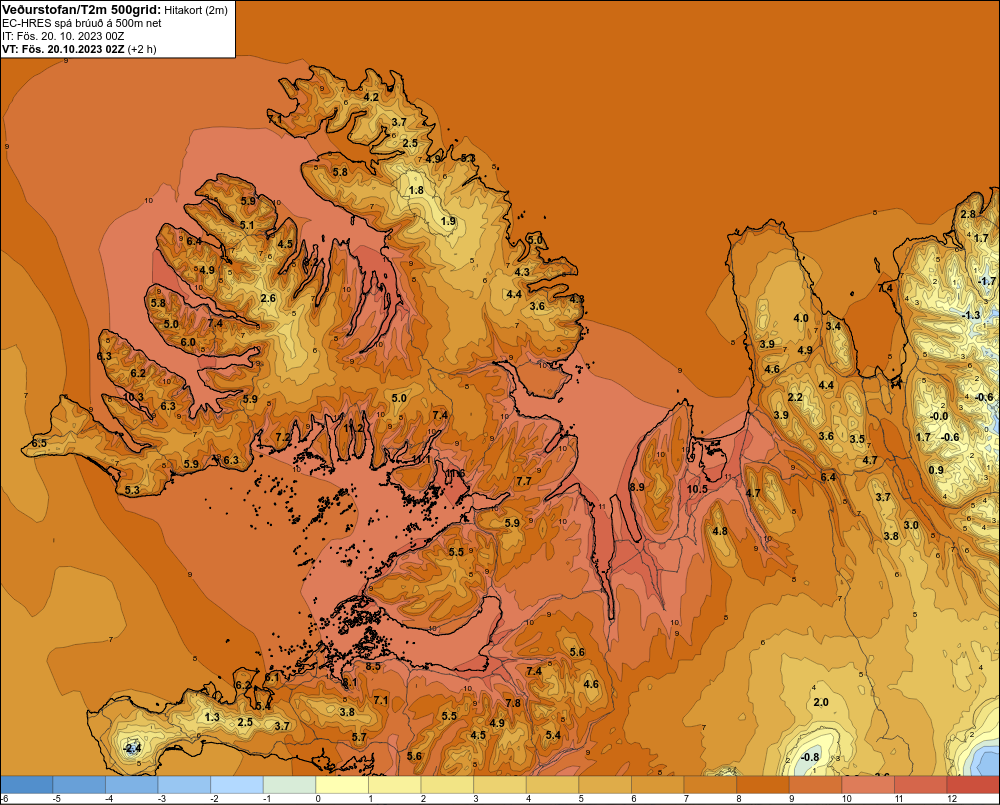1000x805 pixels.
Task: Click the 7.7 temperature value on the map
Action: (x=524, y=482)
